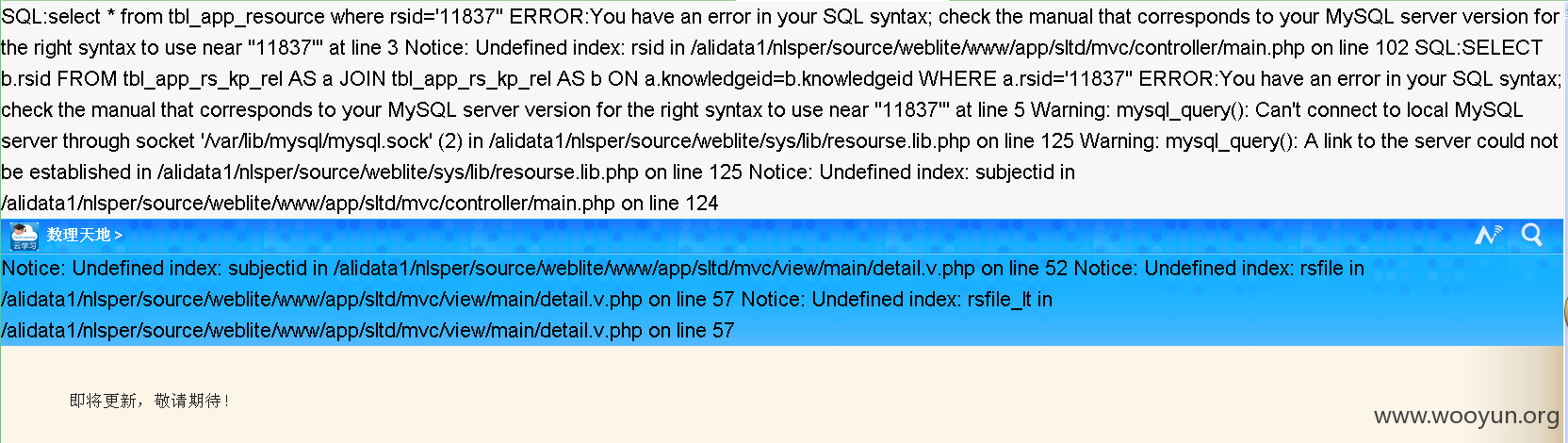This screenshot has height=443, width=1568.
Task: Click the rsid='11837'' value in the first query
Action: 447,17
